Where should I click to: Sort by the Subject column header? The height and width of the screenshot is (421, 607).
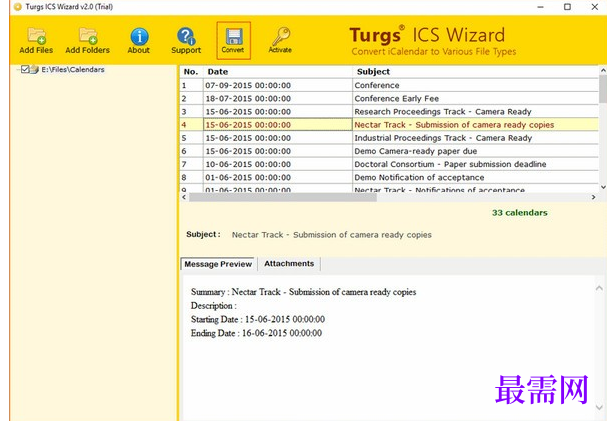coord(475,72)
